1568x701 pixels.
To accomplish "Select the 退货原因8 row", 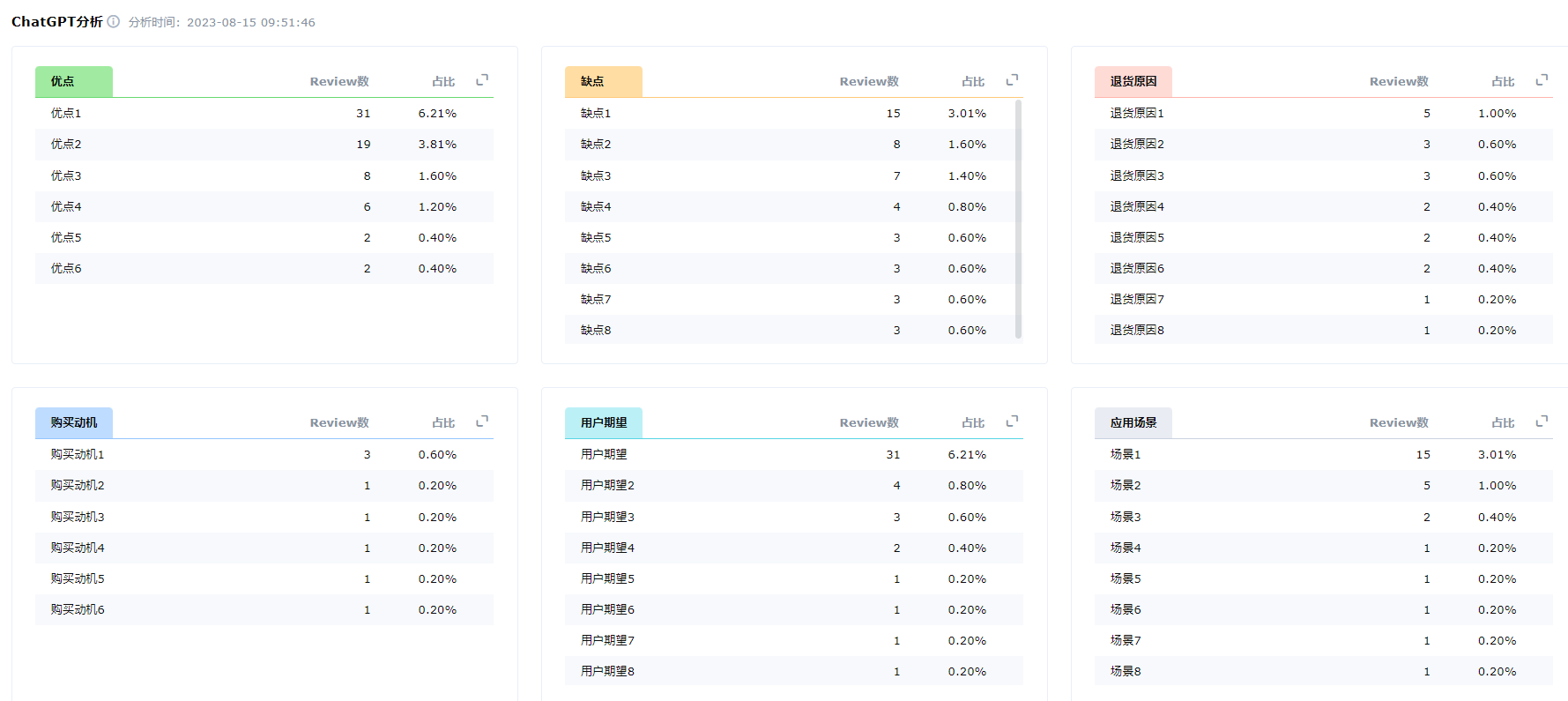I will (1324, 330).
